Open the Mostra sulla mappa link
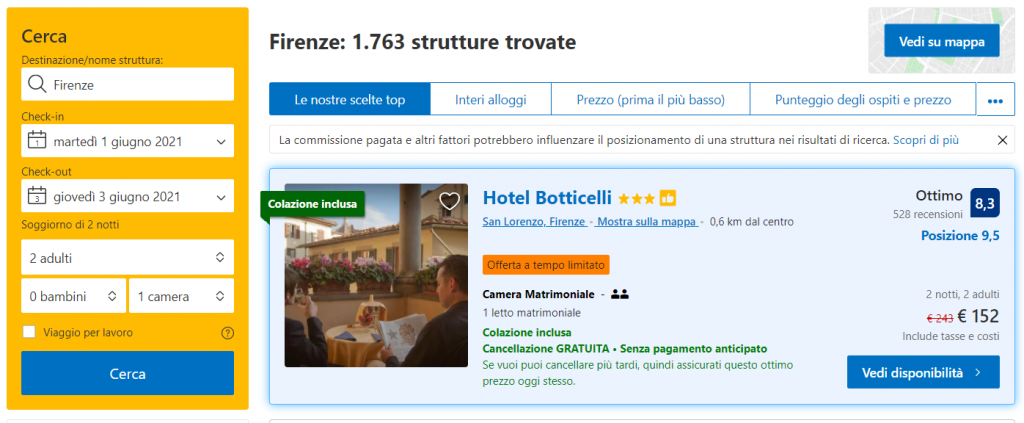Viewport: 1024px width, 423px height. (647, 222)
